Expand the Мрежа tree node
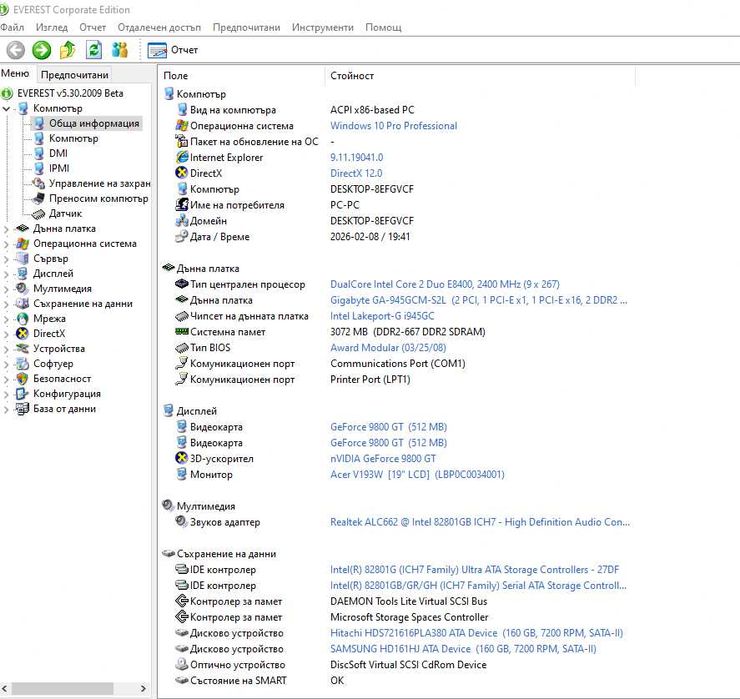The width and height of the screenshot is (740, 699). point(6,319)
